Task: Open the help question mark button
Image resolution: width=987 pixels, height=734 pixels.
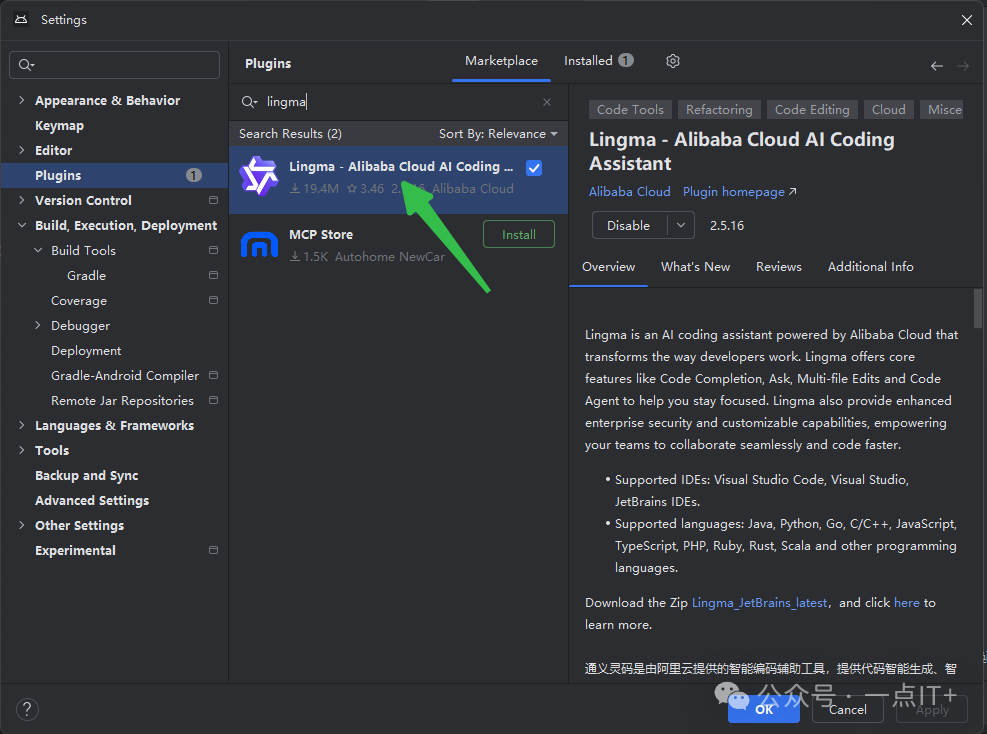Action: coord(27,709)
